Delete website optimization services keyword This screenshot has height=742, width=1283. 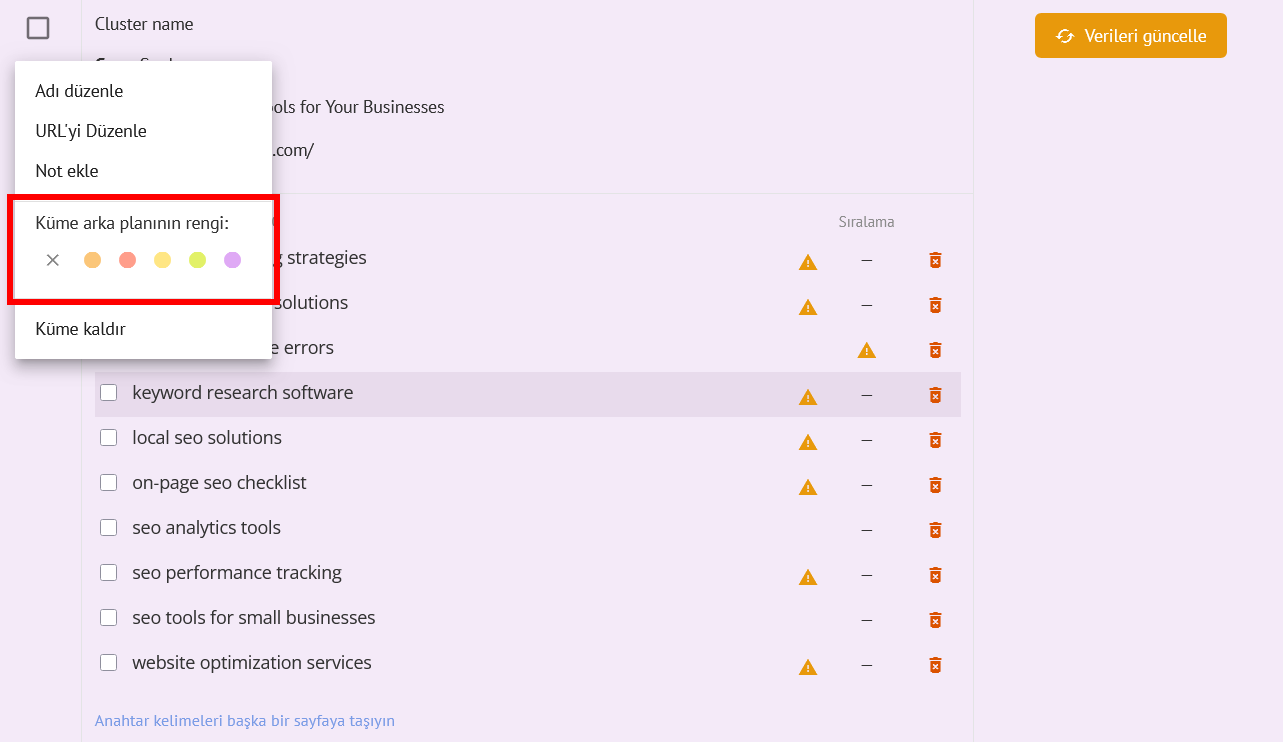935,665
